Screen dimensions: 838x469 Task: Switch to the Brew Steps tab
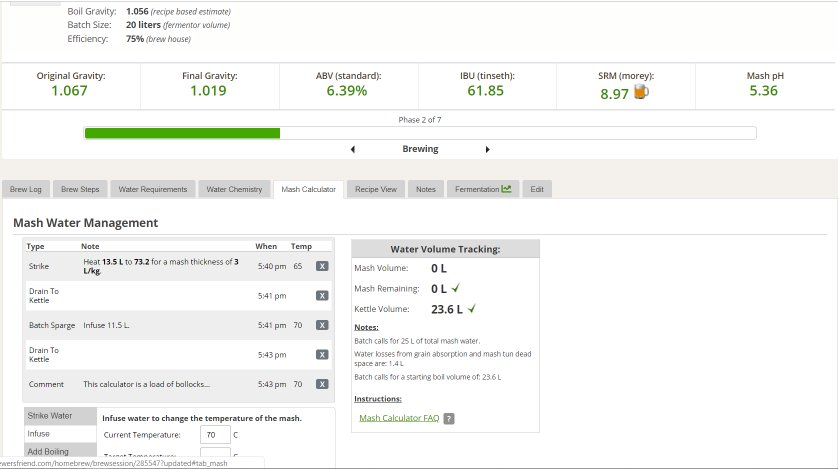(x=80, y=189)
